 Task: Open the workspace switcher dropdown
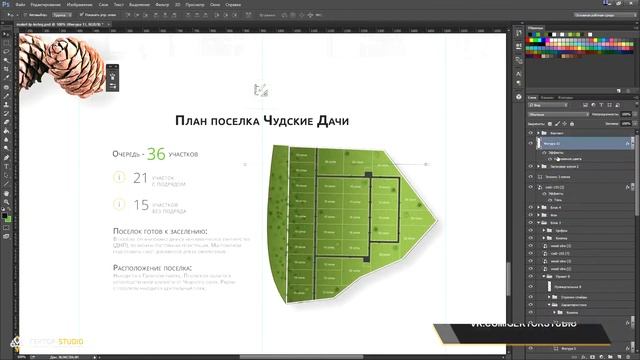605,15
